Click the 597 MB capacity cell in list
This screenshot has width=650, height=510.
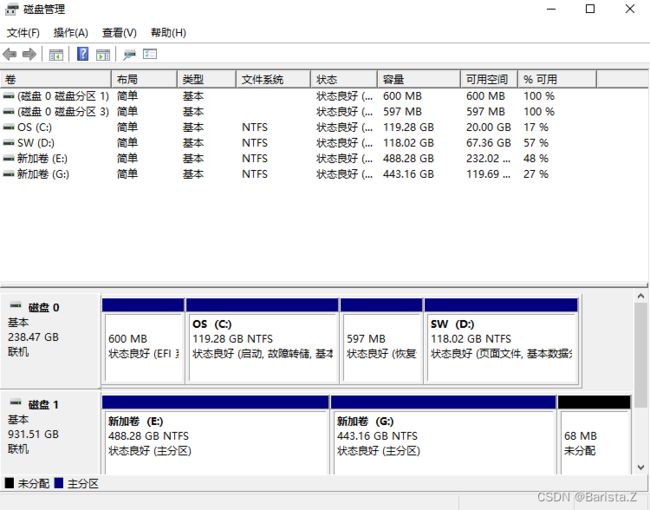[x=402, y=112]
